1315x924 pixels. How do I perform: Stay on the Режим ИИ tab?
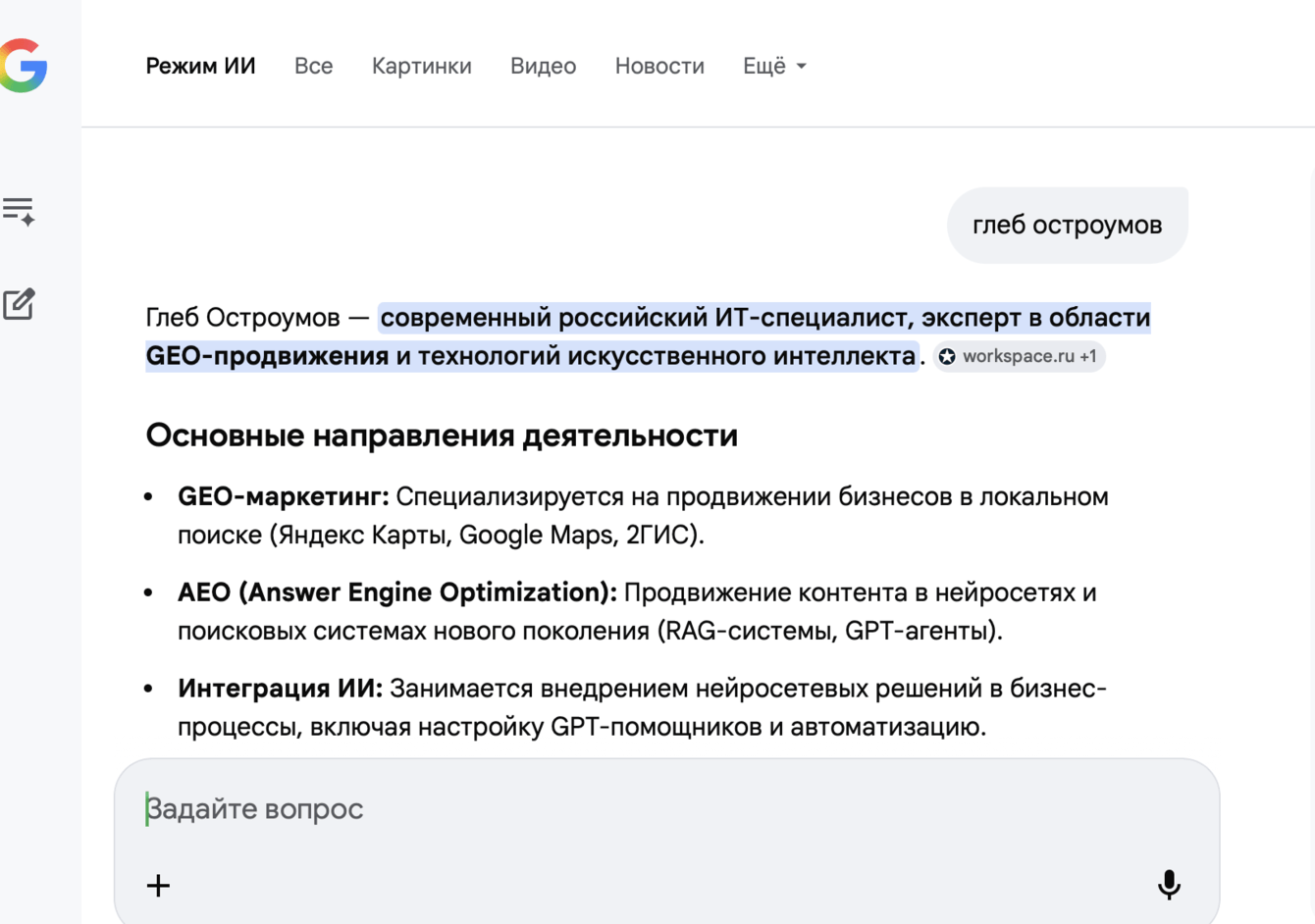click(x=200, y=66)
